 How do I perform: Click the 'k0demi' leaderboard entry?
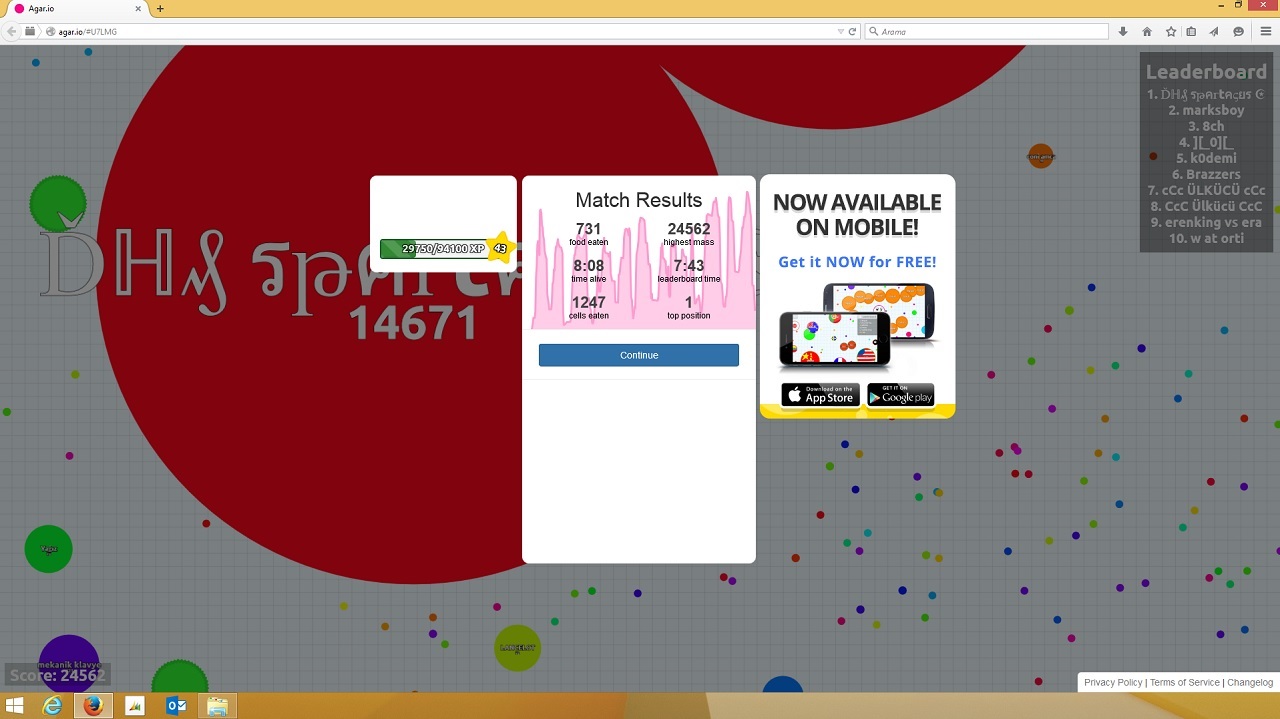tap(1206, 158)
